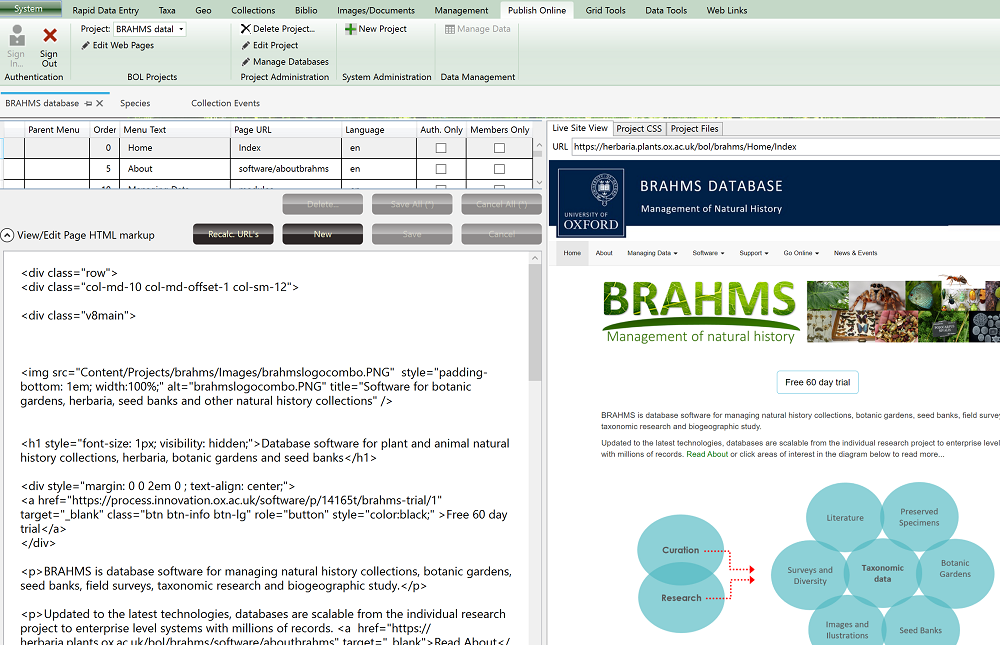
Task: Click the Manage Data grid icon
Action: [450, 29]
